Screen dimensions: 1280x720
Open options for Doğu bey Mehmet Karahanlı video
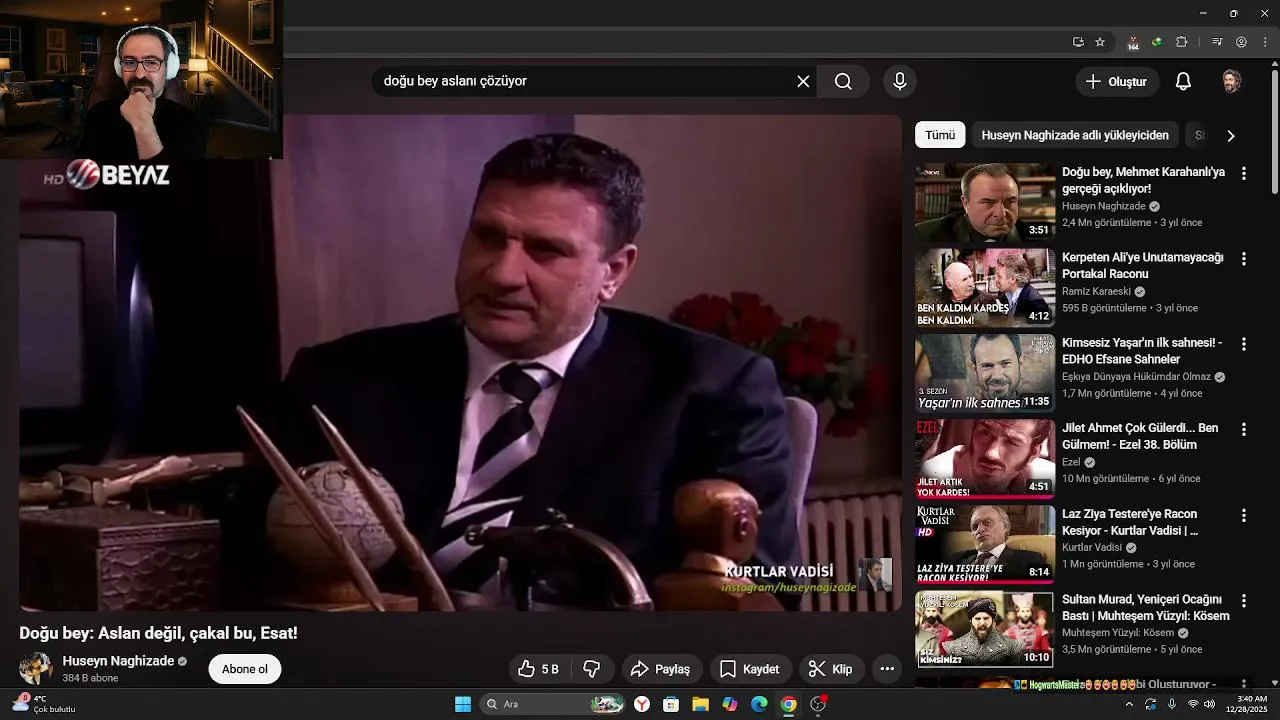[x=1244, y=173]
